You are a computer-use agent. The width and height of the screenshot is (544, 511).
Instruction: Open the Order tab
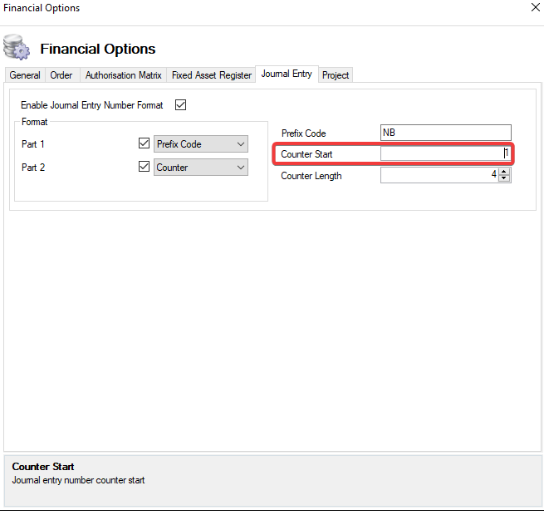pos(61,75)
